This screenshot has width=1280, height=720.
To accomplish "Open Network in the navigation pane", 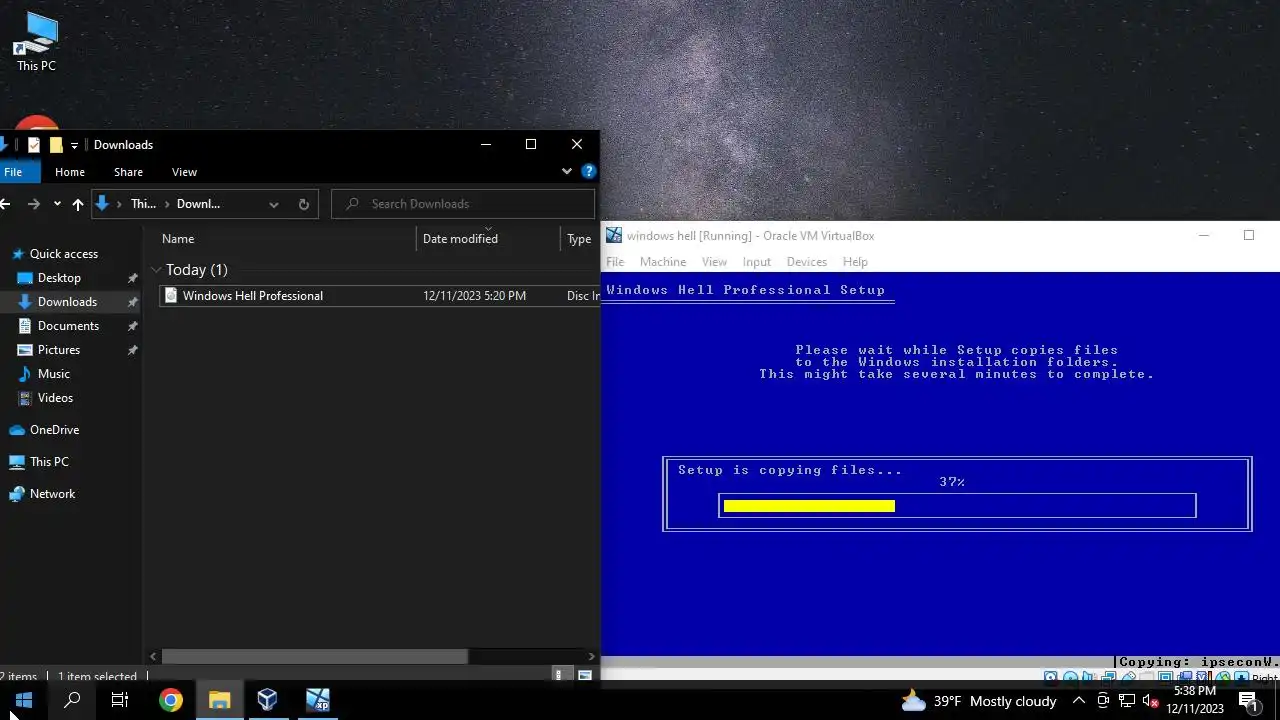I will click(52, 494).
